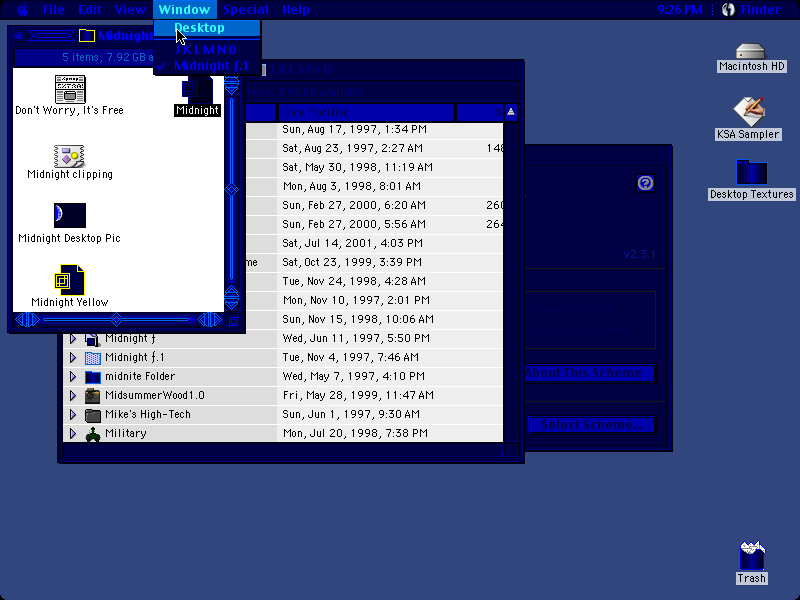Choose J K L M N O in Window menu
Viewport: 800px width, 600px height.
point(207,49)
